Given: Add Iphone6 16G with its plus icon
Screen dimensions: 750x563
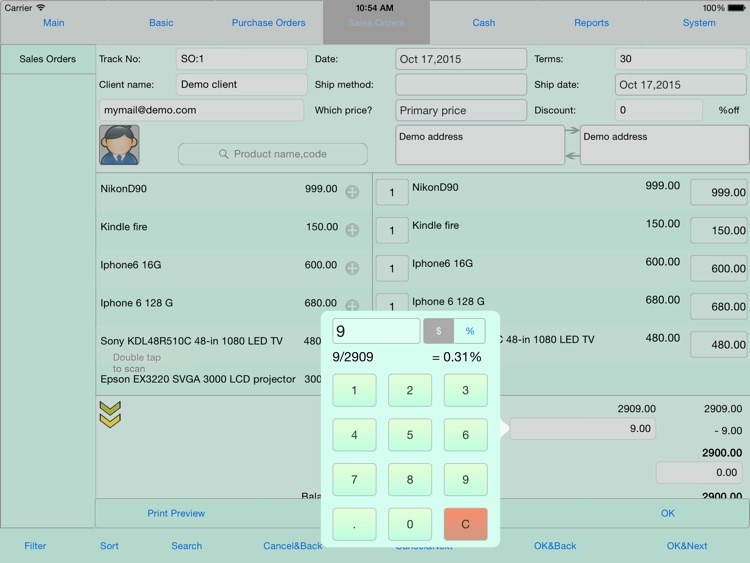Looking at the screenshot, I should (352, 268).
